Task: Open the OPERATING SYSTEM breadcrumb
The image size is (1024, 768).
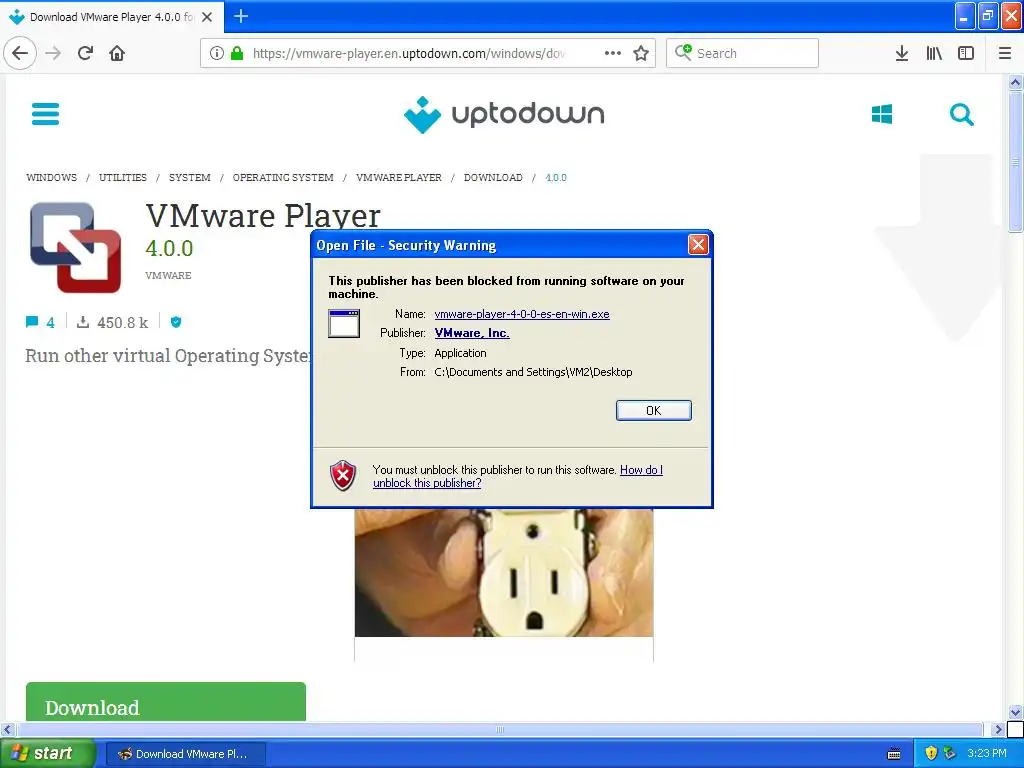Action: click(x=283, y=178)
